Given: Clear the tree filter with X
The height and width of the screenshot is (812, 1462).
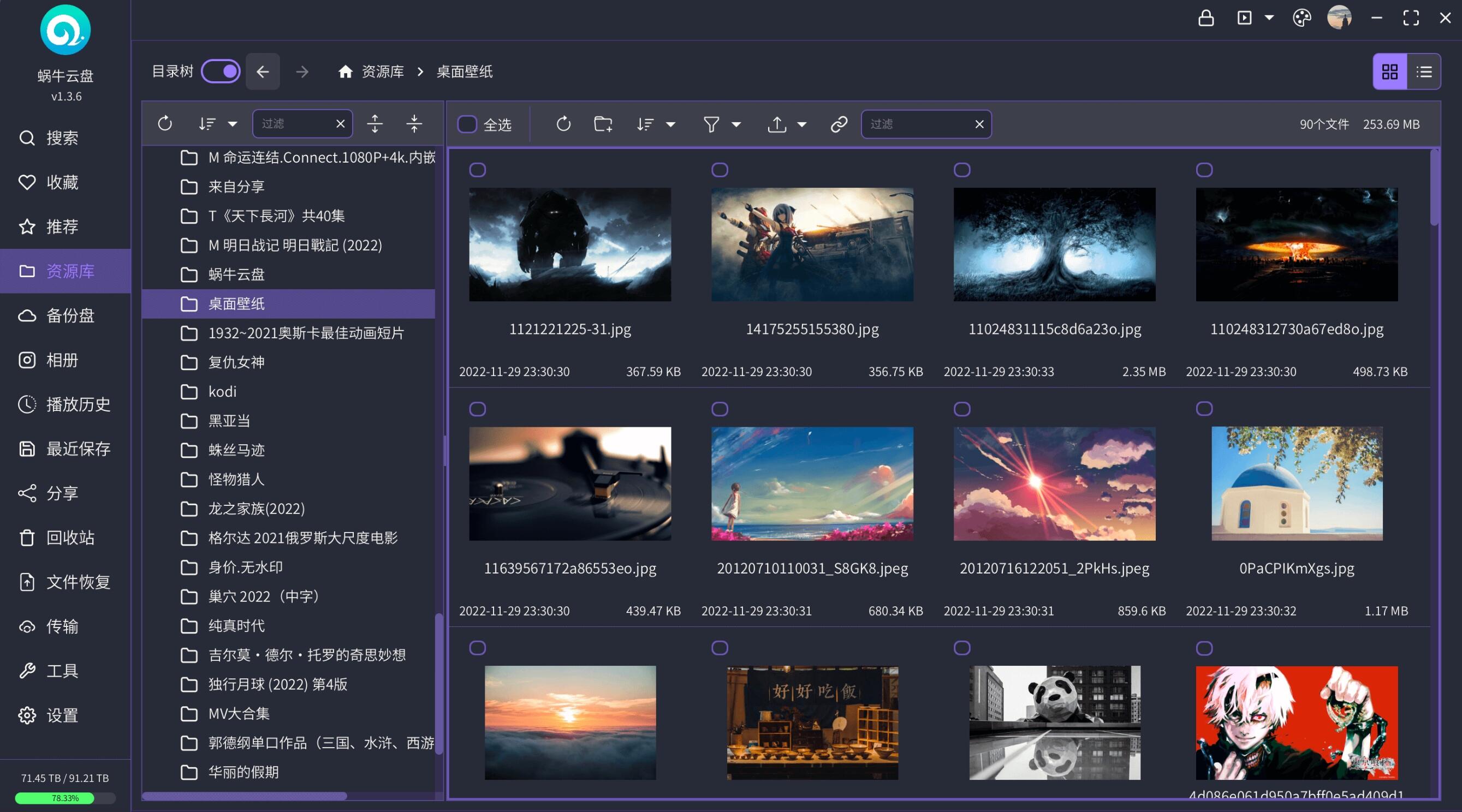Looking at the screenshot, I should click(341, 123).
